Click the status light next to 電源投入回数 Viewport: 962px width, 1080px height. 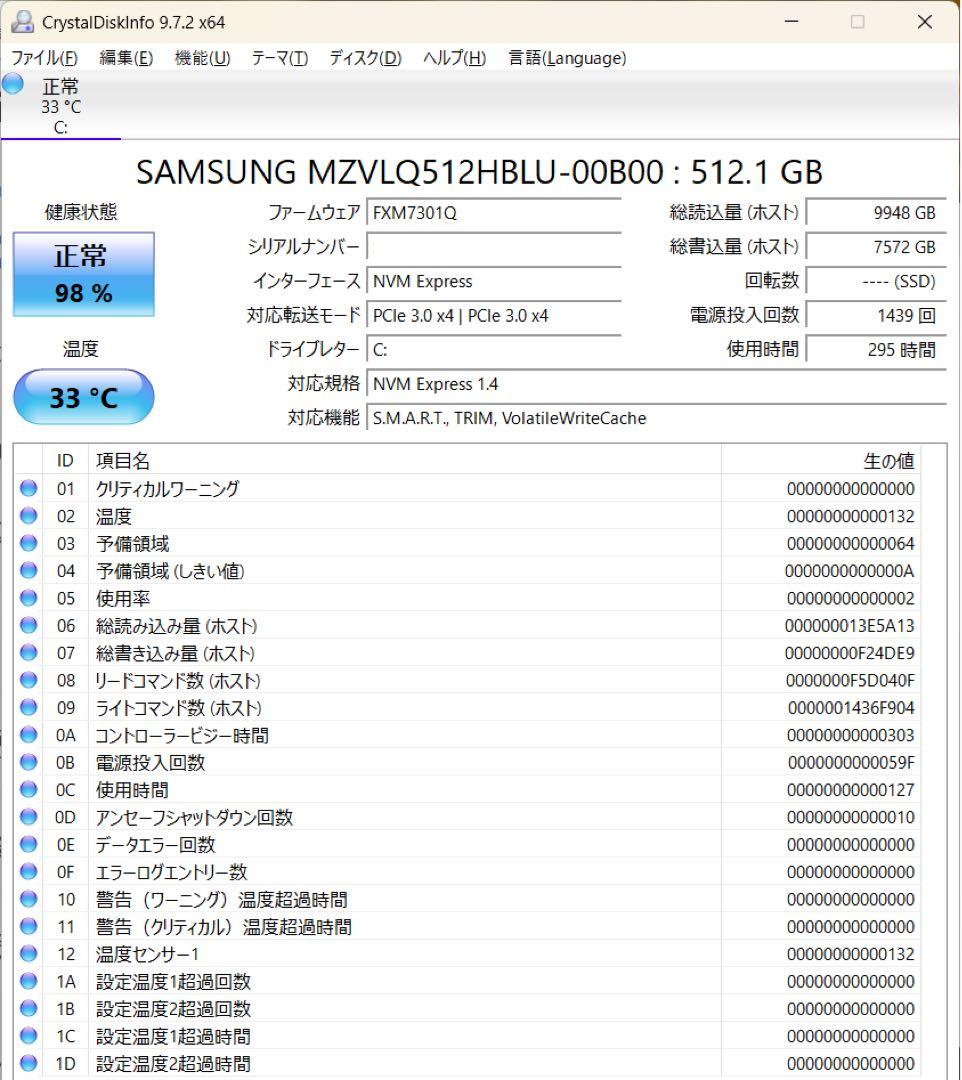pyautogui.click(x=28, y=762)
